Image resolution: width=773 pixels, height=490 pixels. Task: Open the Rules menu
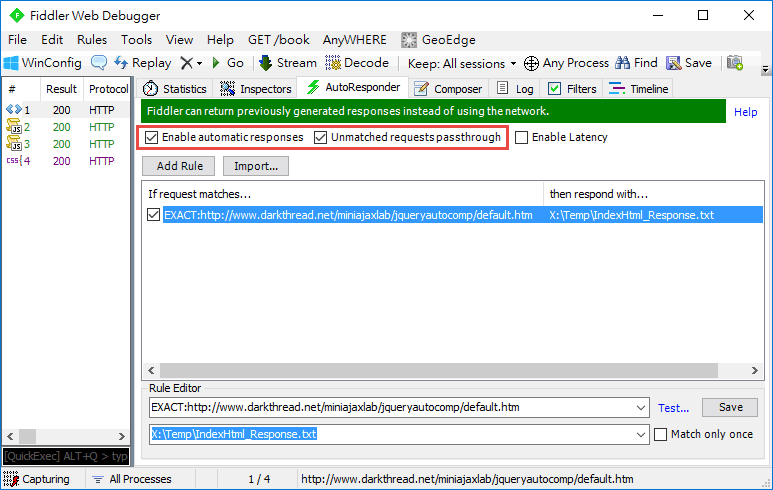coord(92,40)
